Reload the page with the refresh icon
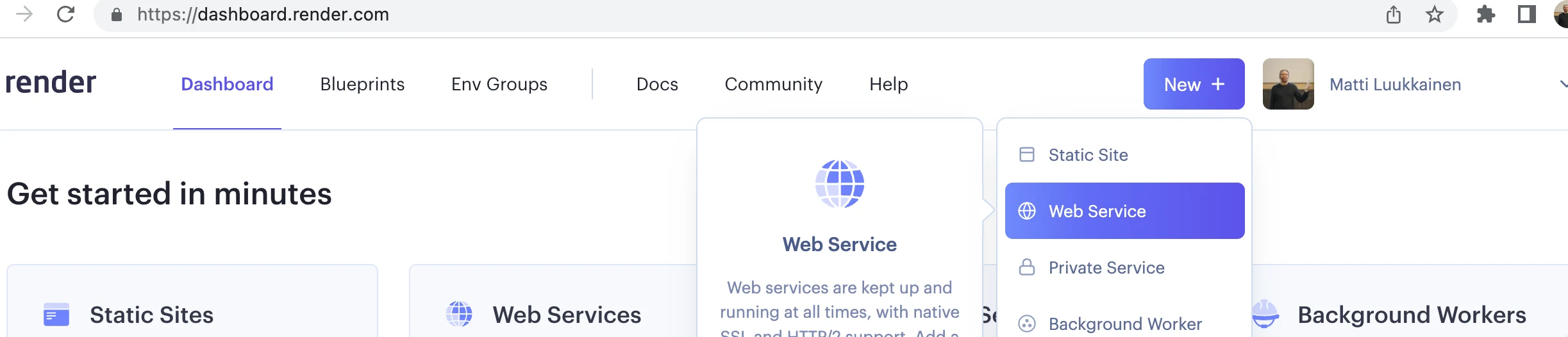Image resolution: width=1568 pixels, height=337 pixels. pos(65,14)
